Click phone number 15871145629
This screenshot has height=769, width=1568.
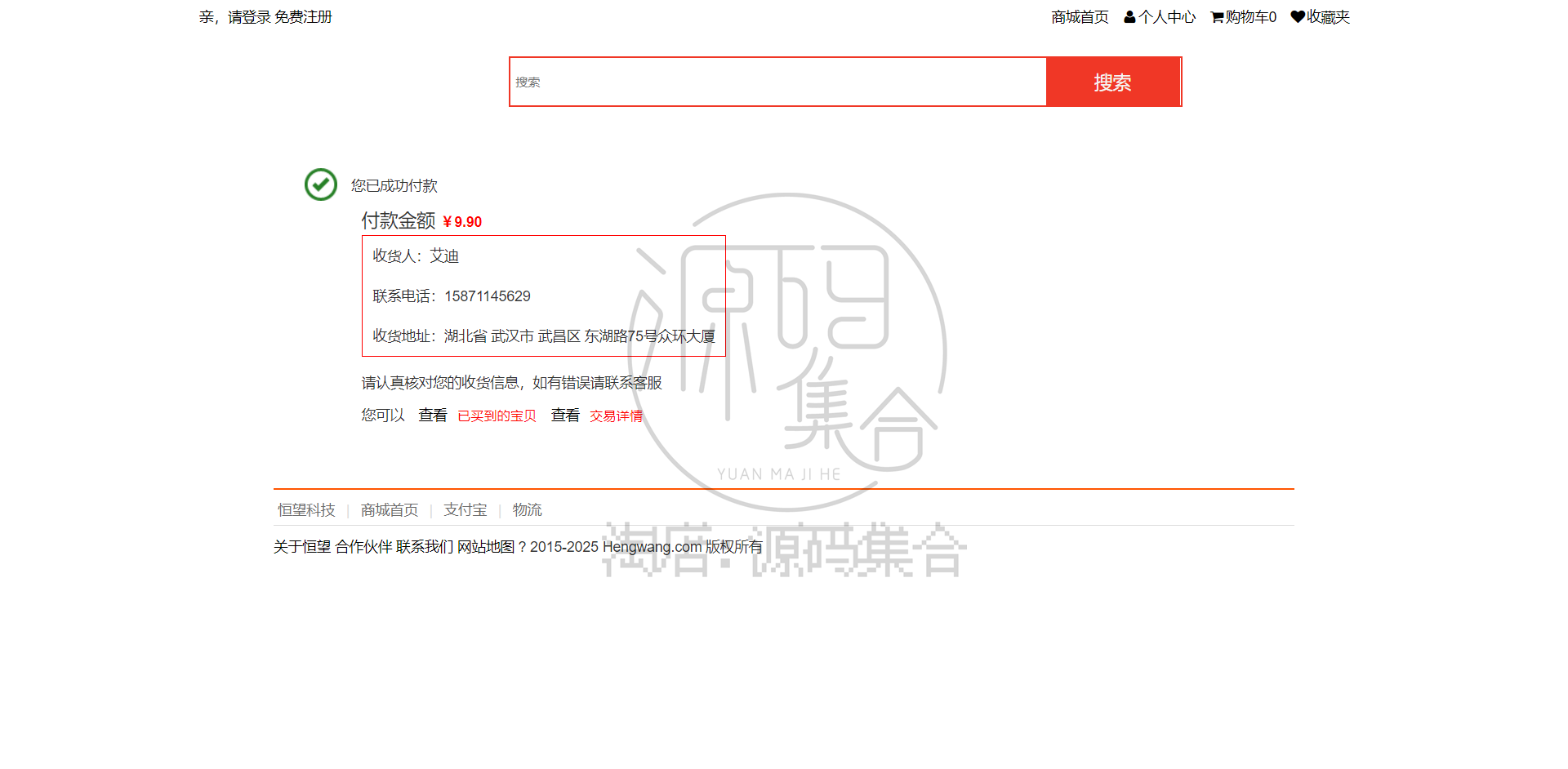488,296
